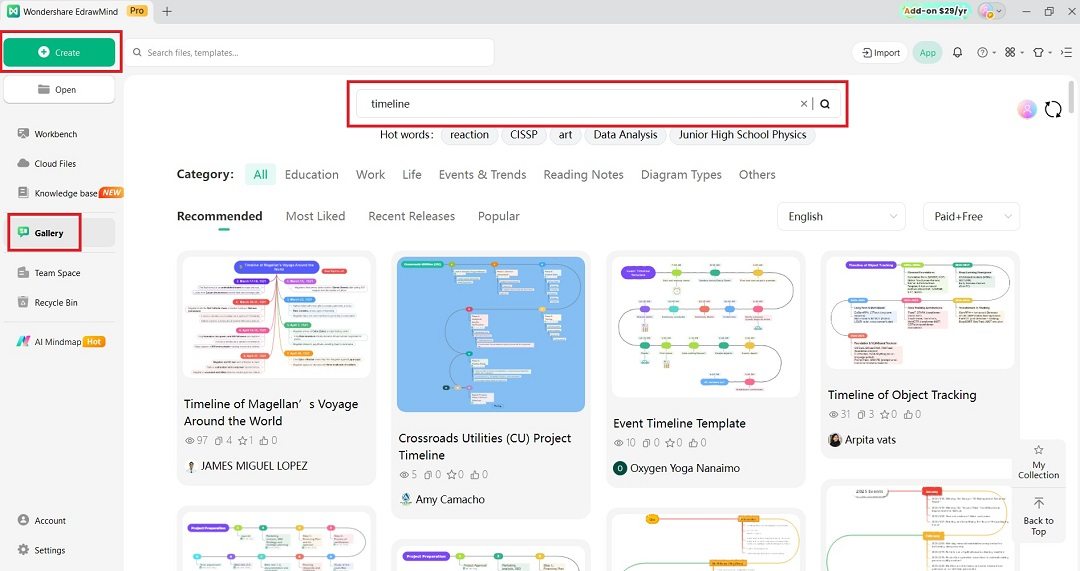Open the English language dropdown
Viewport: 1080px width, 571px height.
(x=841, y=216)
